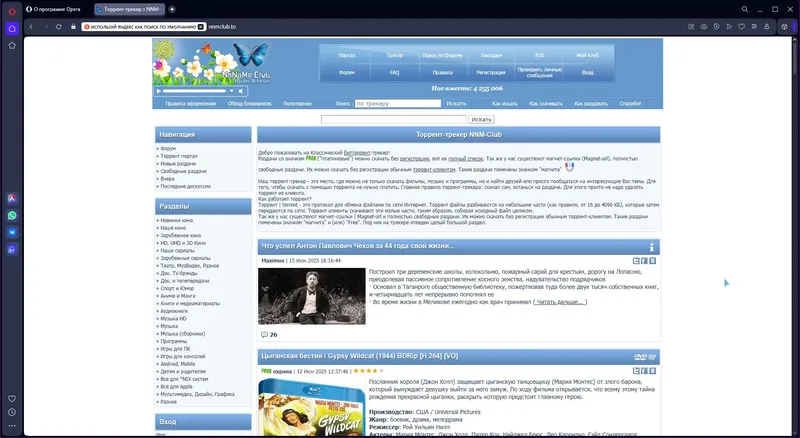Click the 'Читать дальше...' link
This screenshot has width=800, height=438.
(560, 302)
